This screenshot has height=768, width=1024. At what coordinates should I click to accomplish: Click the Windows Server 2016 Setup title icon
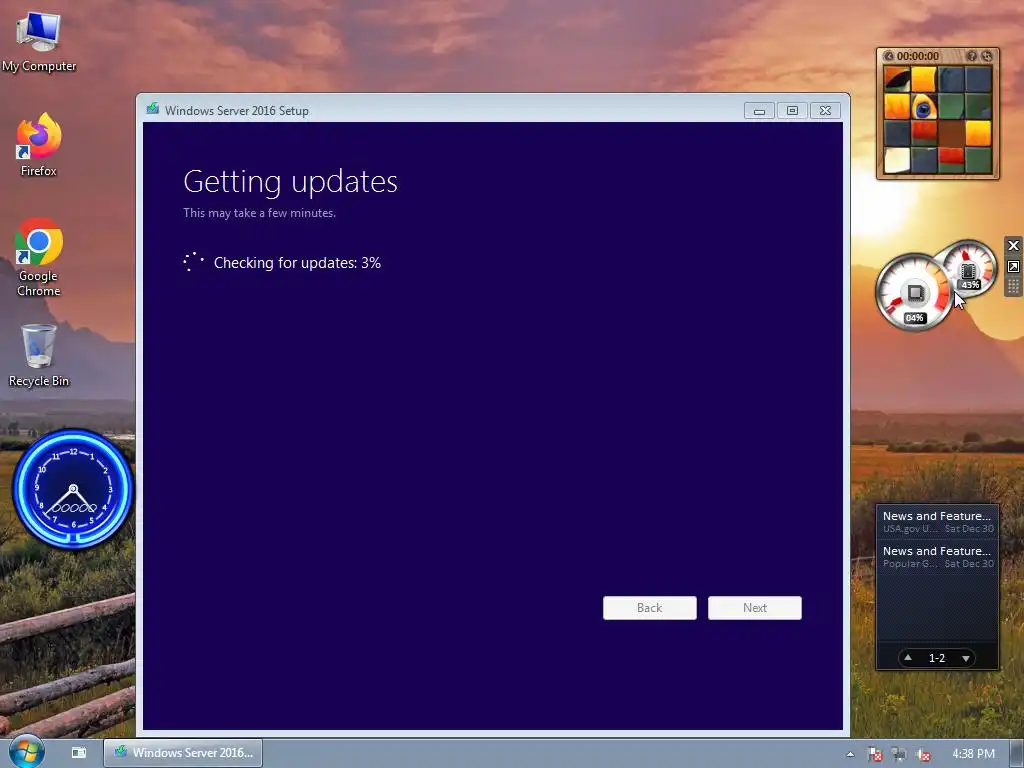pyautogui.click(x=152, y=110)
